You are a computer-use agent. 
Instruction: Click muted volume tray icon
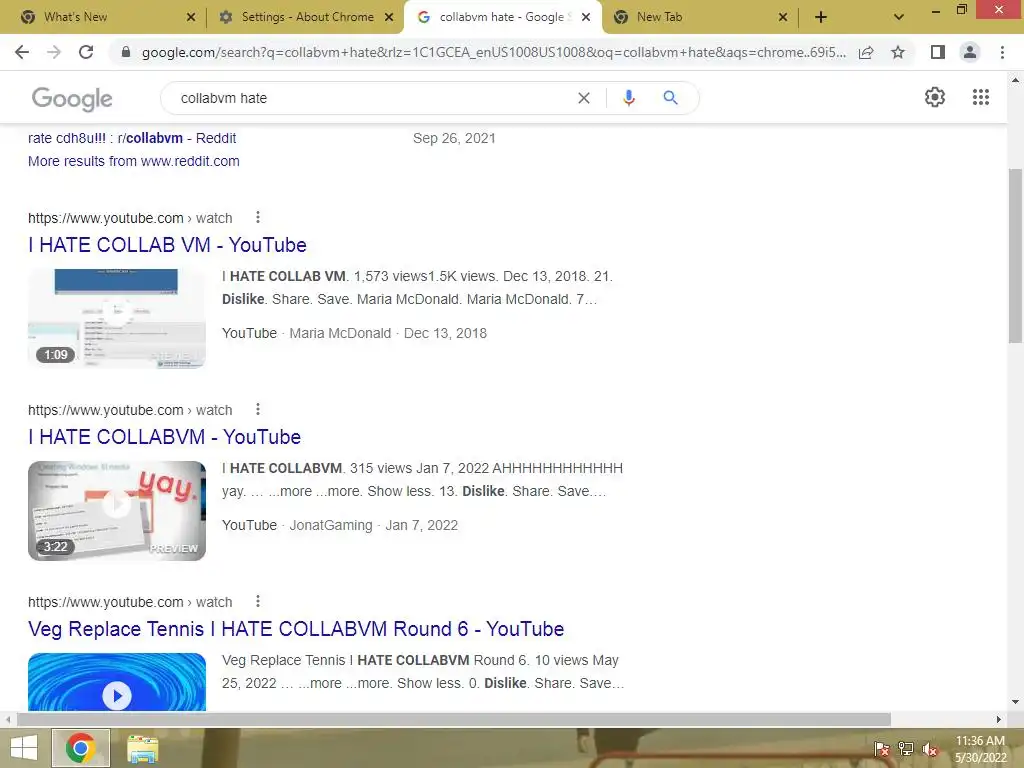(x=930, y=749)
